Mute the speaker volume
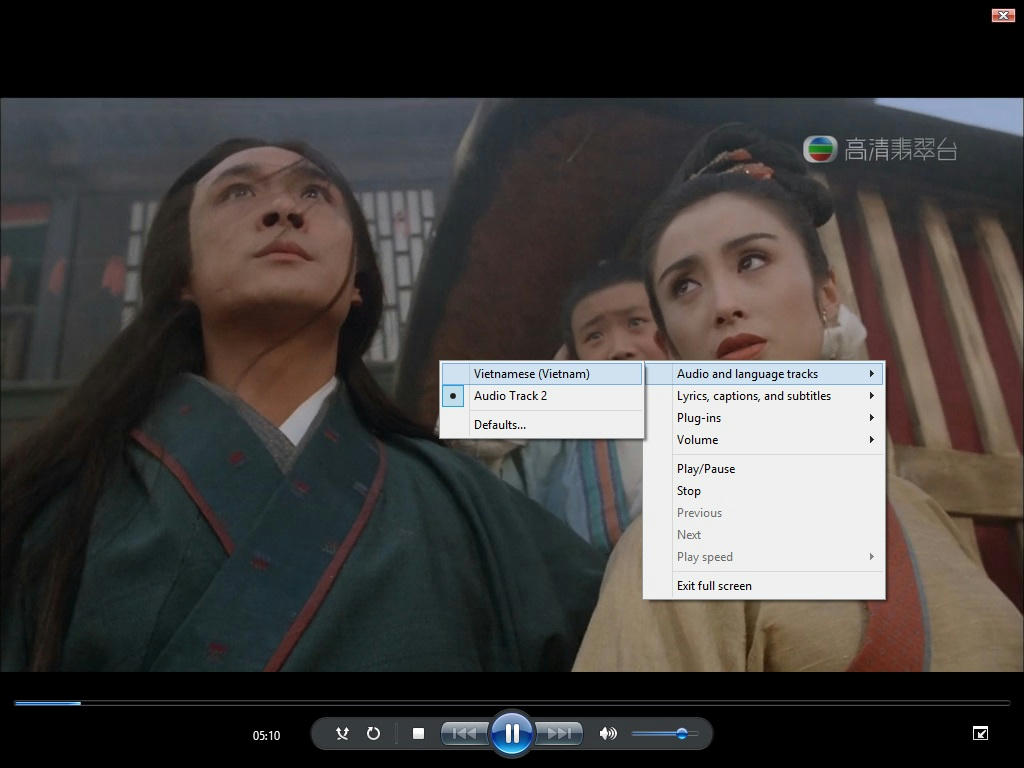 [x=607, y=733]
